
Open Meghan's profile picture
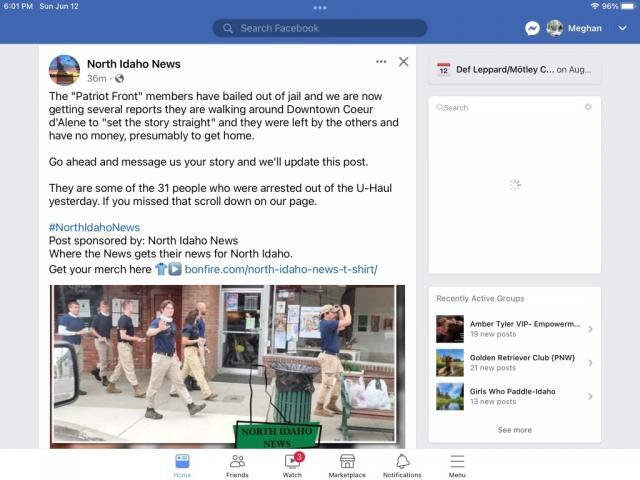(555, 28)
